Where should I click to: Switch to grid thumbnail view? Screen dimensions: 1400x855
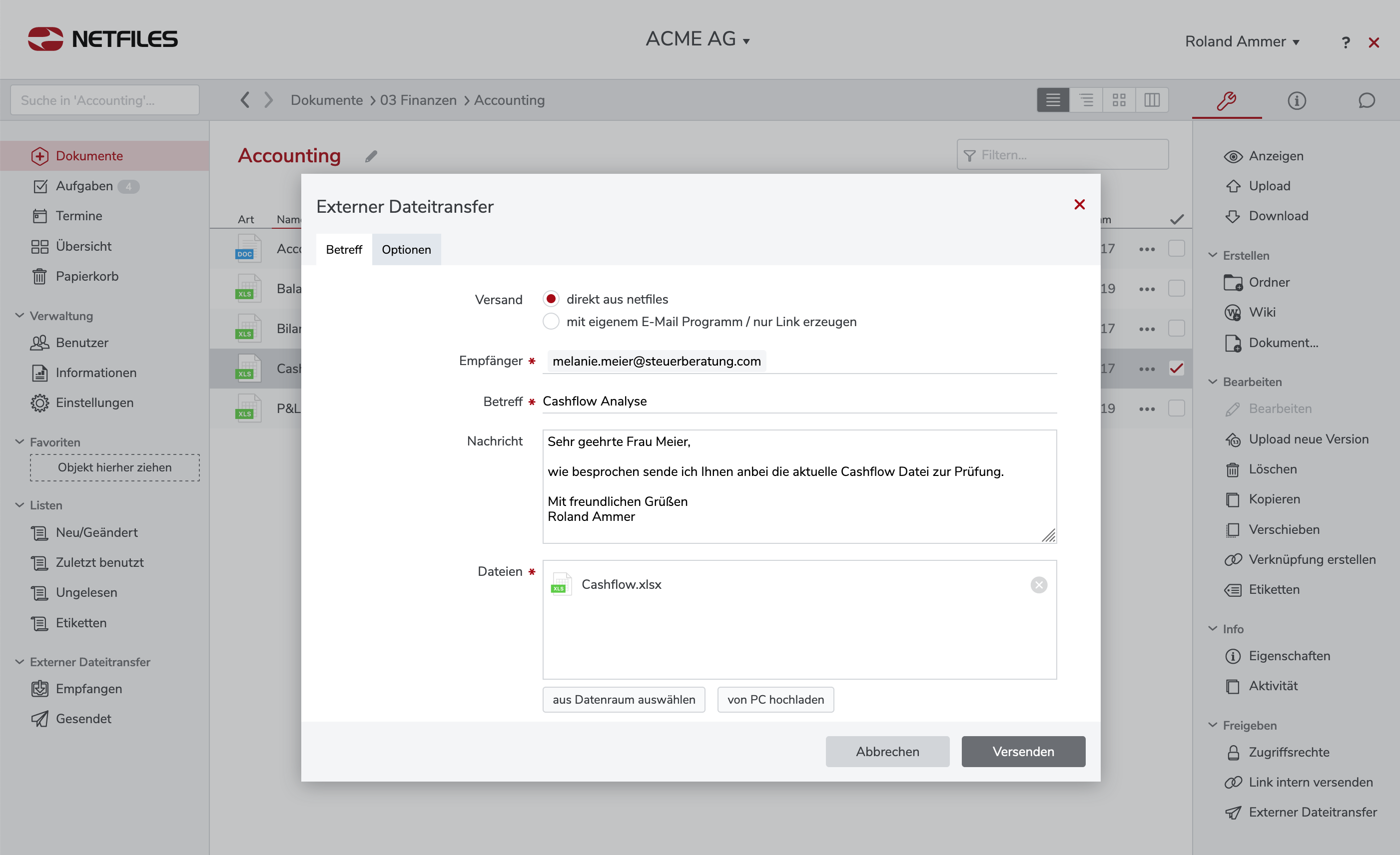pyautogui.click(x=1119, y=100)
